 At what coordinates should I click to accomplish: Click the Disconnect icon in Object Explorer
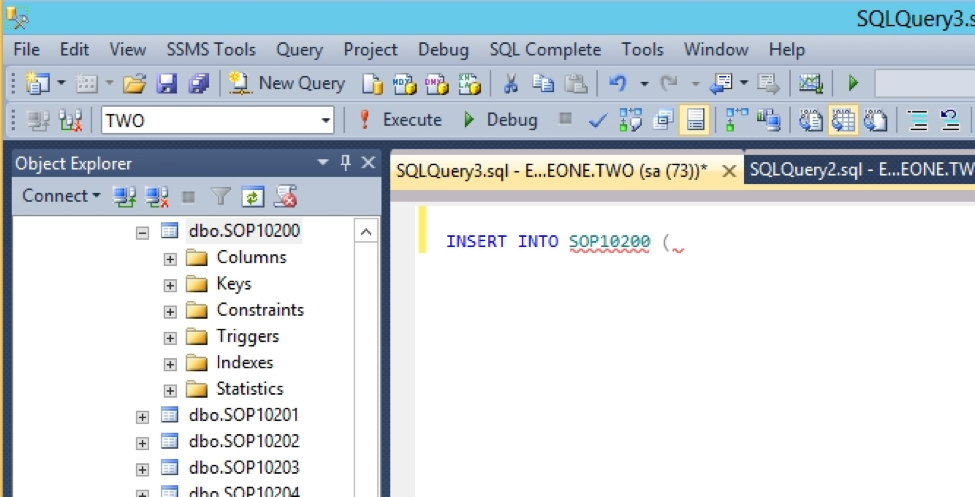(x=157, y=197)
